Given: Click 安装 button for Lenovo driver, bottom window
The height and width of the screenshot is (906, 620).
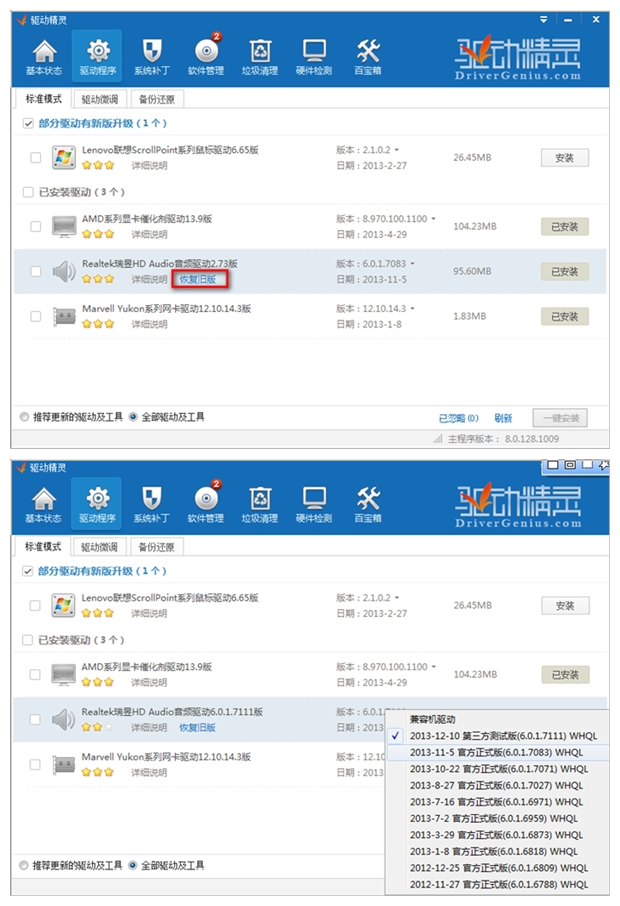Looking at the screenshot, I should [x=565, y=606].
